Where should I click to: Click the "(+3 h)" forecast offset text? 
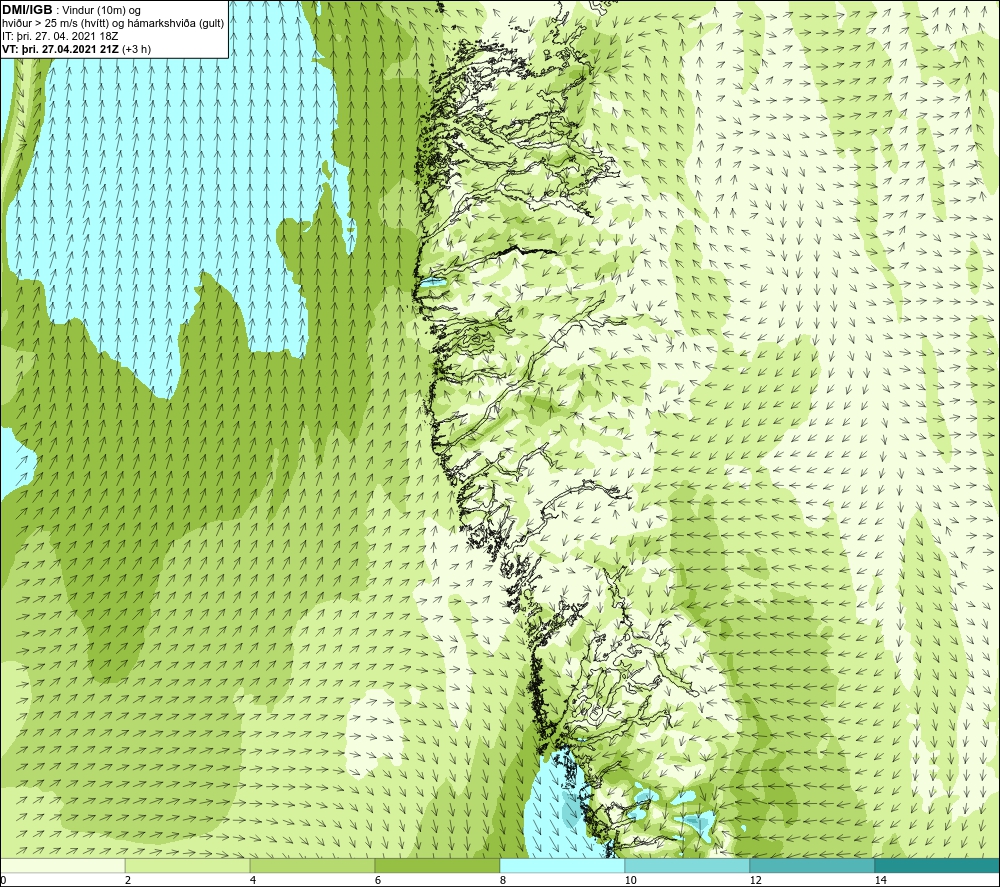click(x=136, y=49)
